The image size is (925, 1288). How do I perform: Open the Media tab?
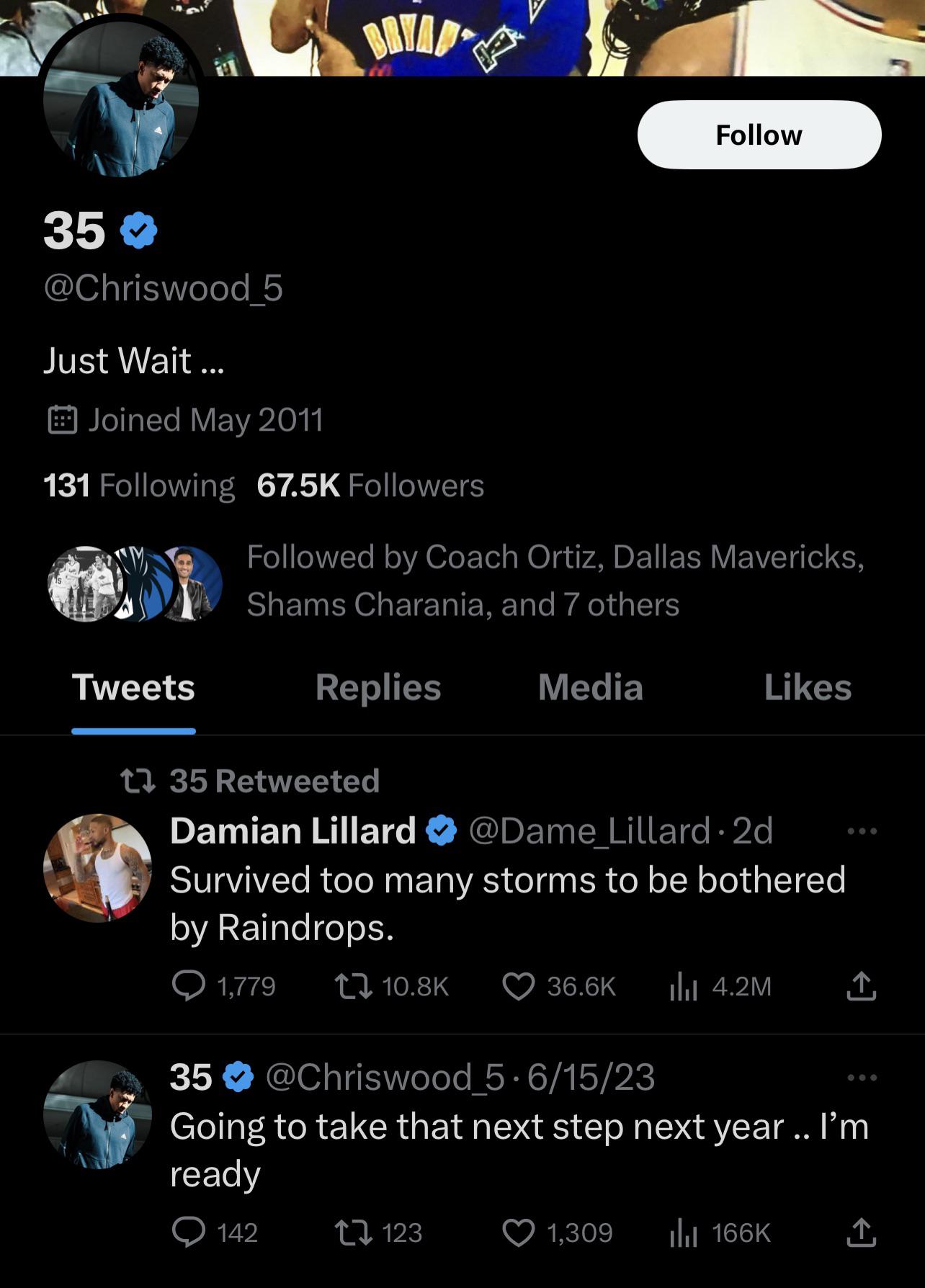coord(590,687)
